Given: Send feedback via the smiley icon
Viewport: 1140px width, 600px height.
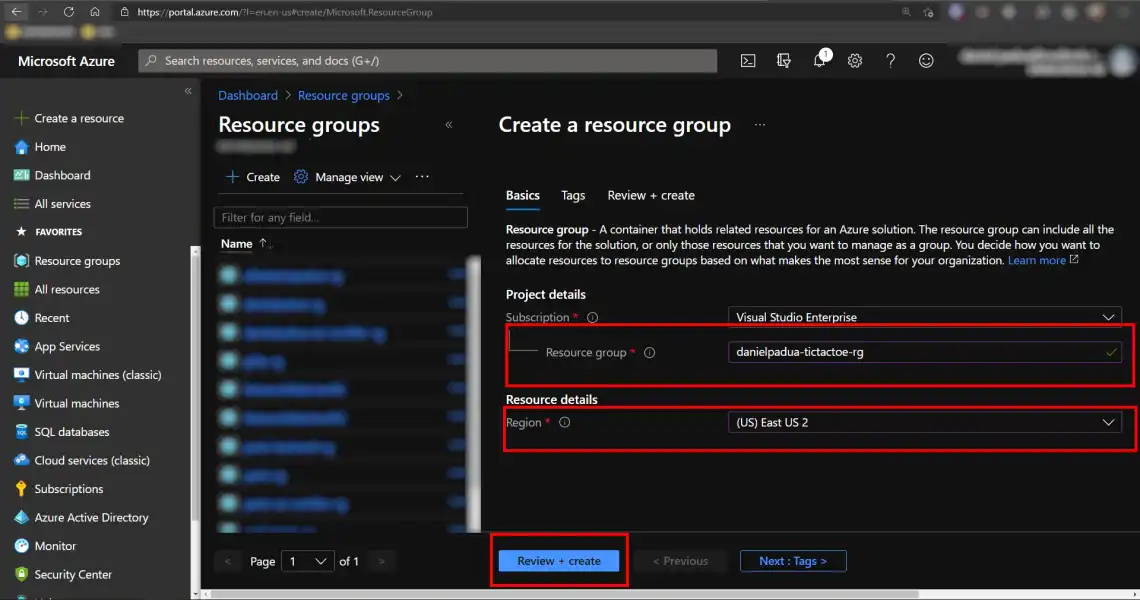Looking at the screenshot, I should (926, 60).
